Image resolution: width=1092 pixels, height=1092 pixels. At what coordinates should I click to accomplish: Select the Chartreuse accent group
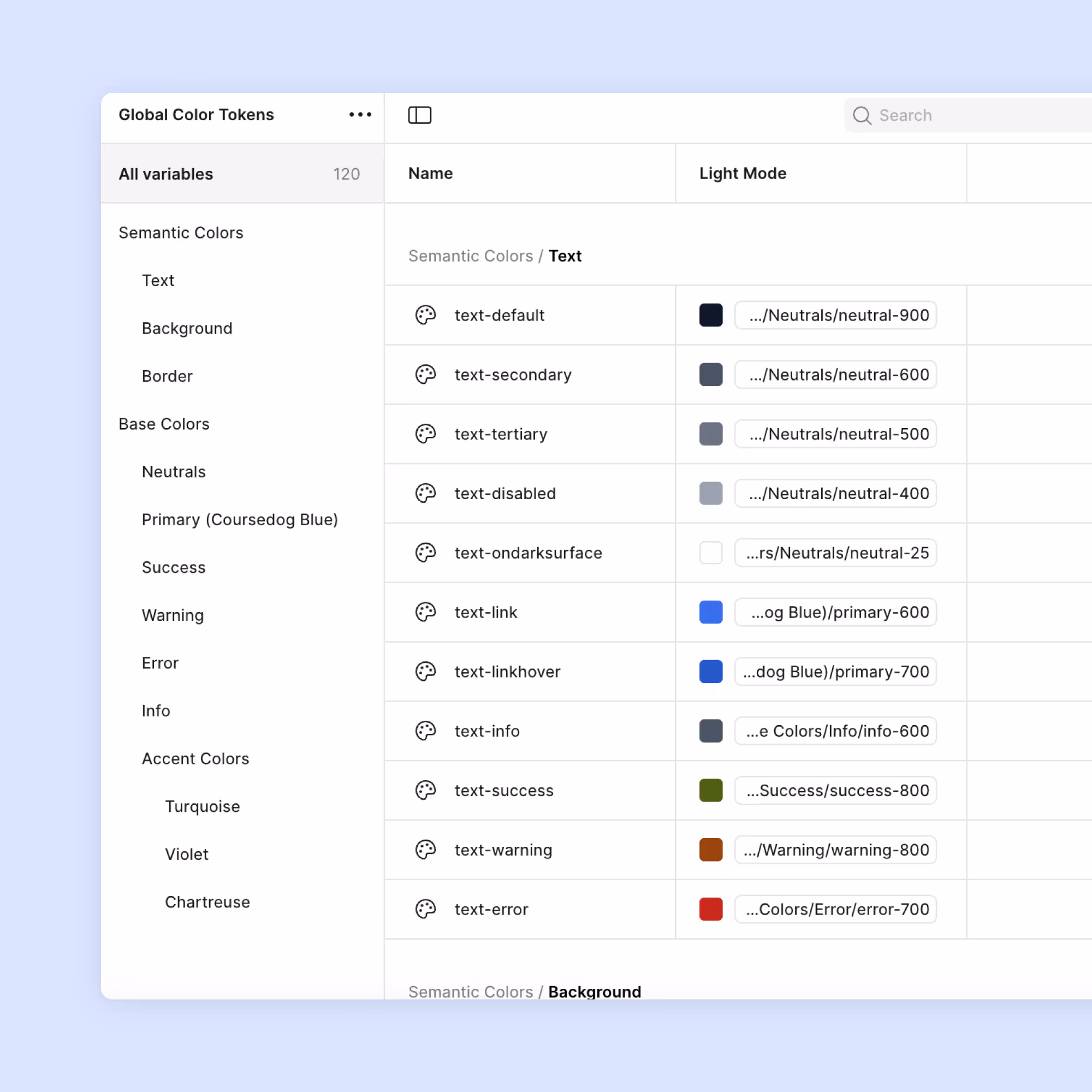tap(207, 902)
